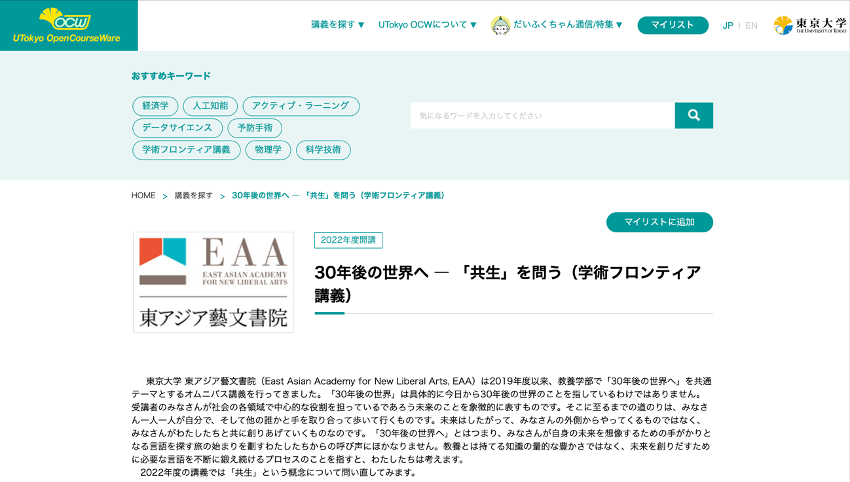Click the course title 30年後の世界へ heading
The height and width of the screenshot is (482, 850).
(508, 284)
